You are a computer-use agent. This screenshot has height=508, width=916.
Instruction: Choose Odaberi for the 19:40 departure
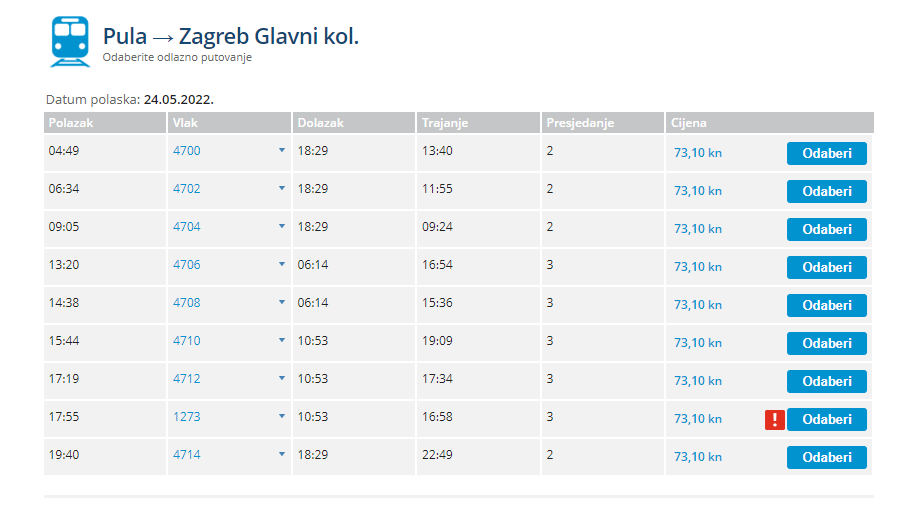[827, 457]
